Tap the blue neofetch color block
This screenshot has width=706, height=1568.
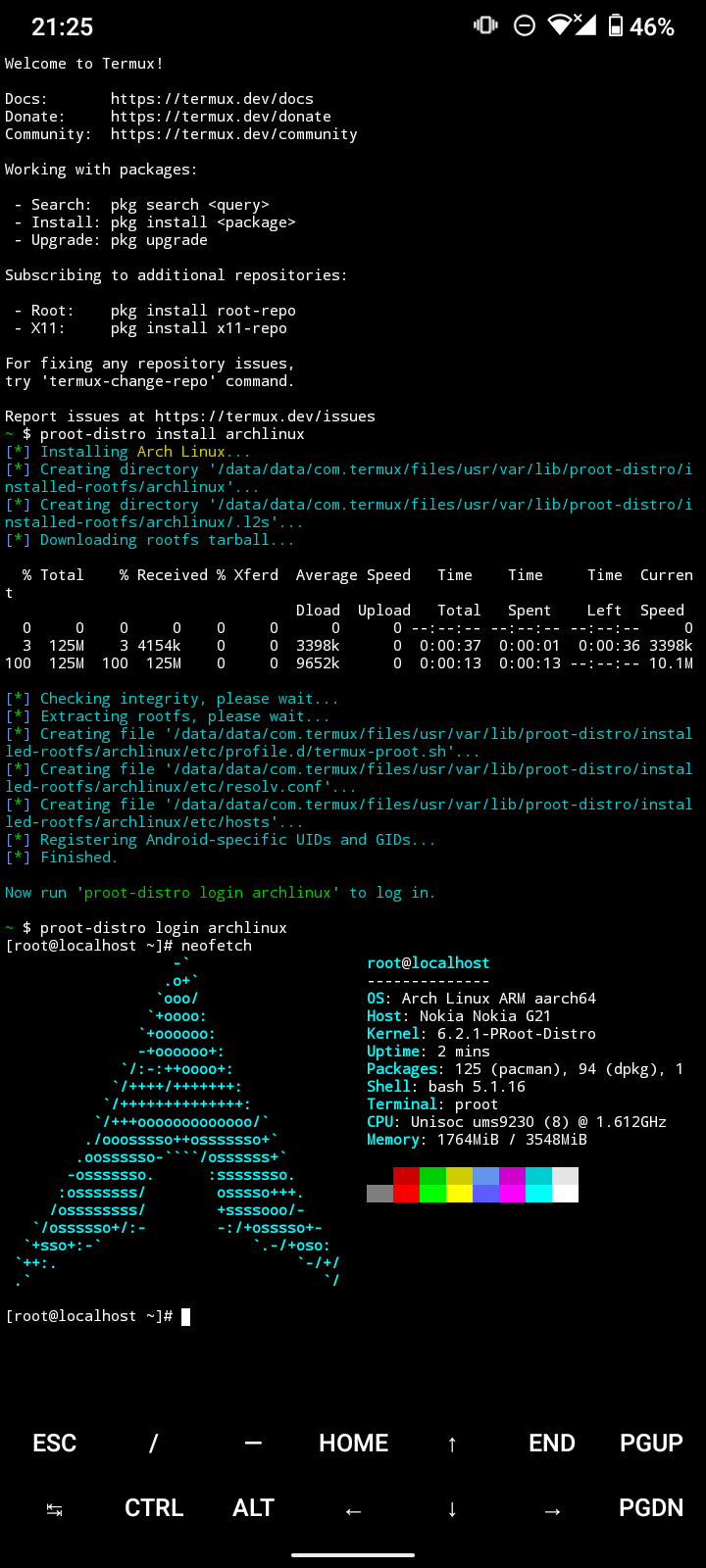[x=485, y=1194]
